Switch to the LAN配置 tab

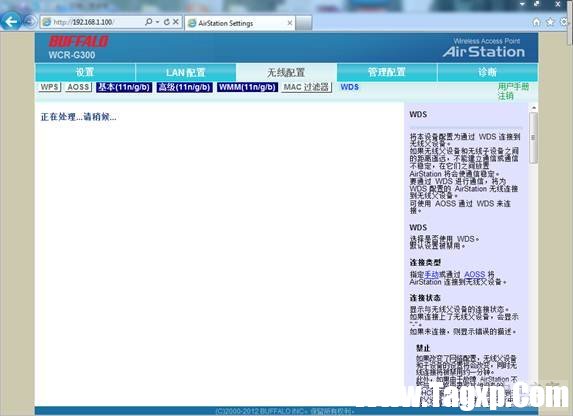[186, 72]
